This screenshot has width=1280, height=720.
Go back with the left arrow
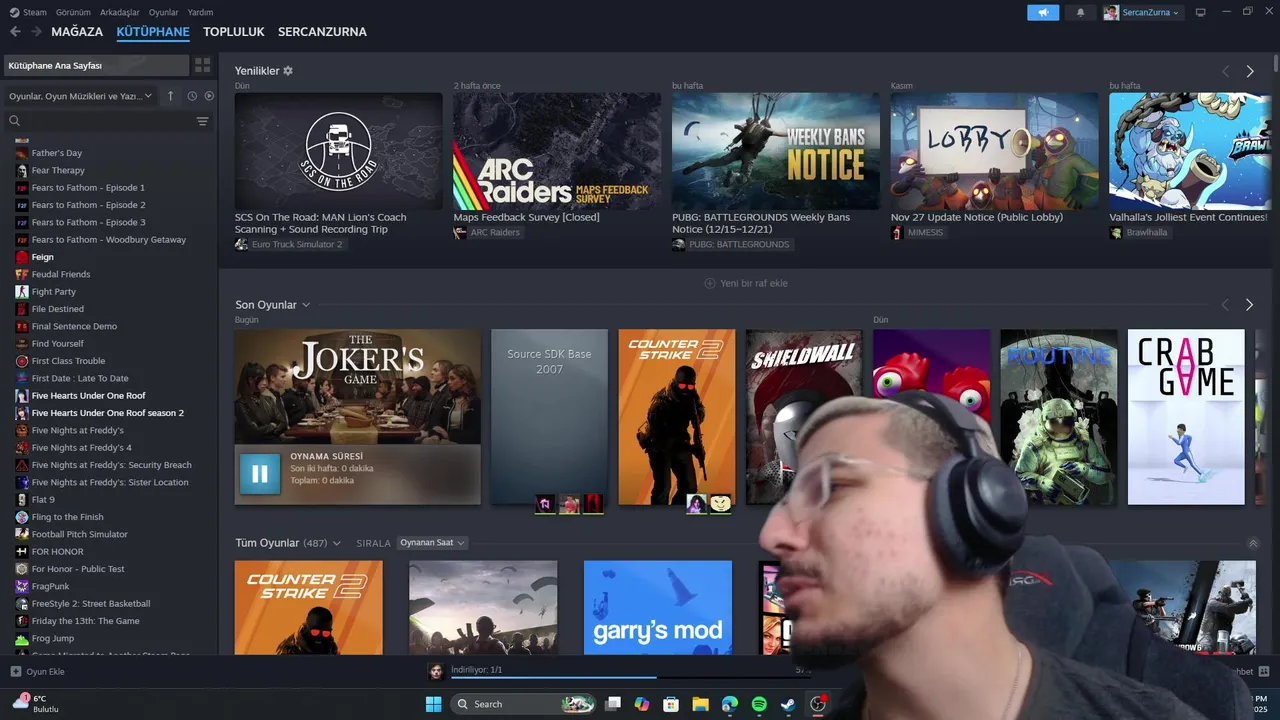click(x=15, y=32)
